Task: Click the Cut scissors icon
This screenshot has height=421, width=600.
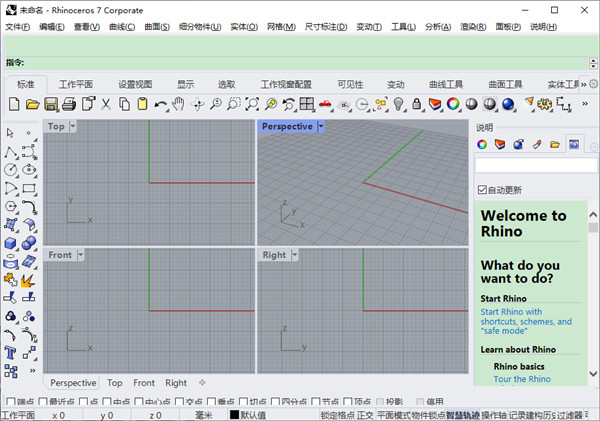Action: (x=105, y=104)
